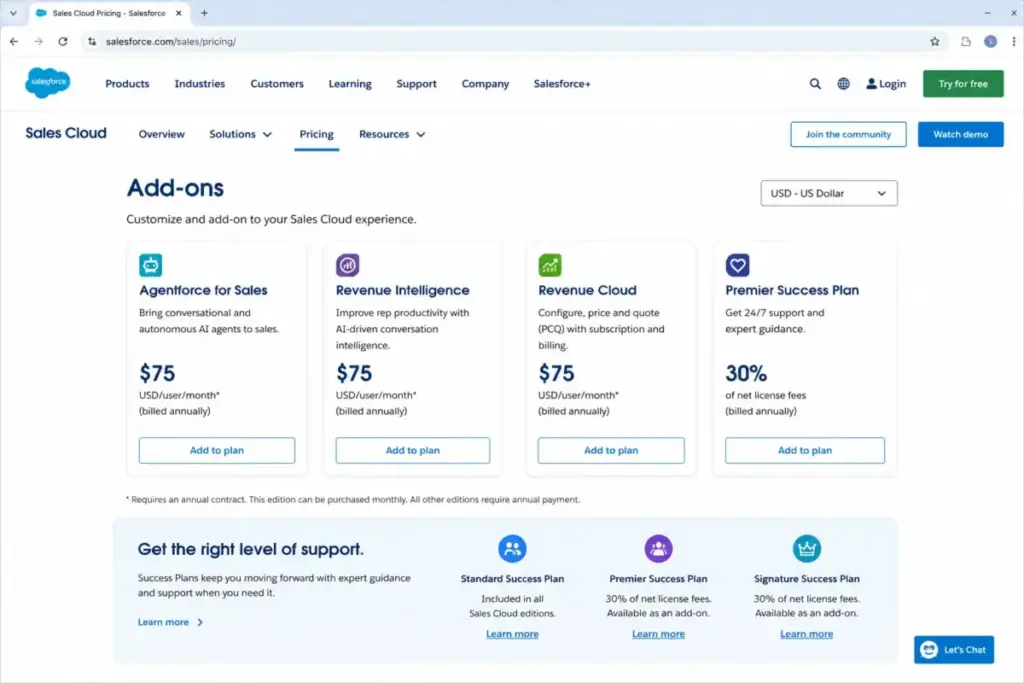
Task: Open the Learning menu
Action: point(350,84)
